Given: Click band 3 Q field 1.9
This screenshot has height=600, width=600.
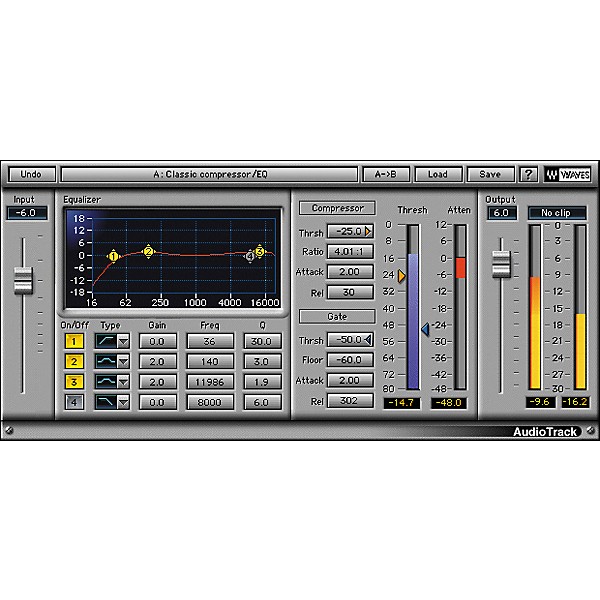Looking at the screenshot, I should point(262,382).
